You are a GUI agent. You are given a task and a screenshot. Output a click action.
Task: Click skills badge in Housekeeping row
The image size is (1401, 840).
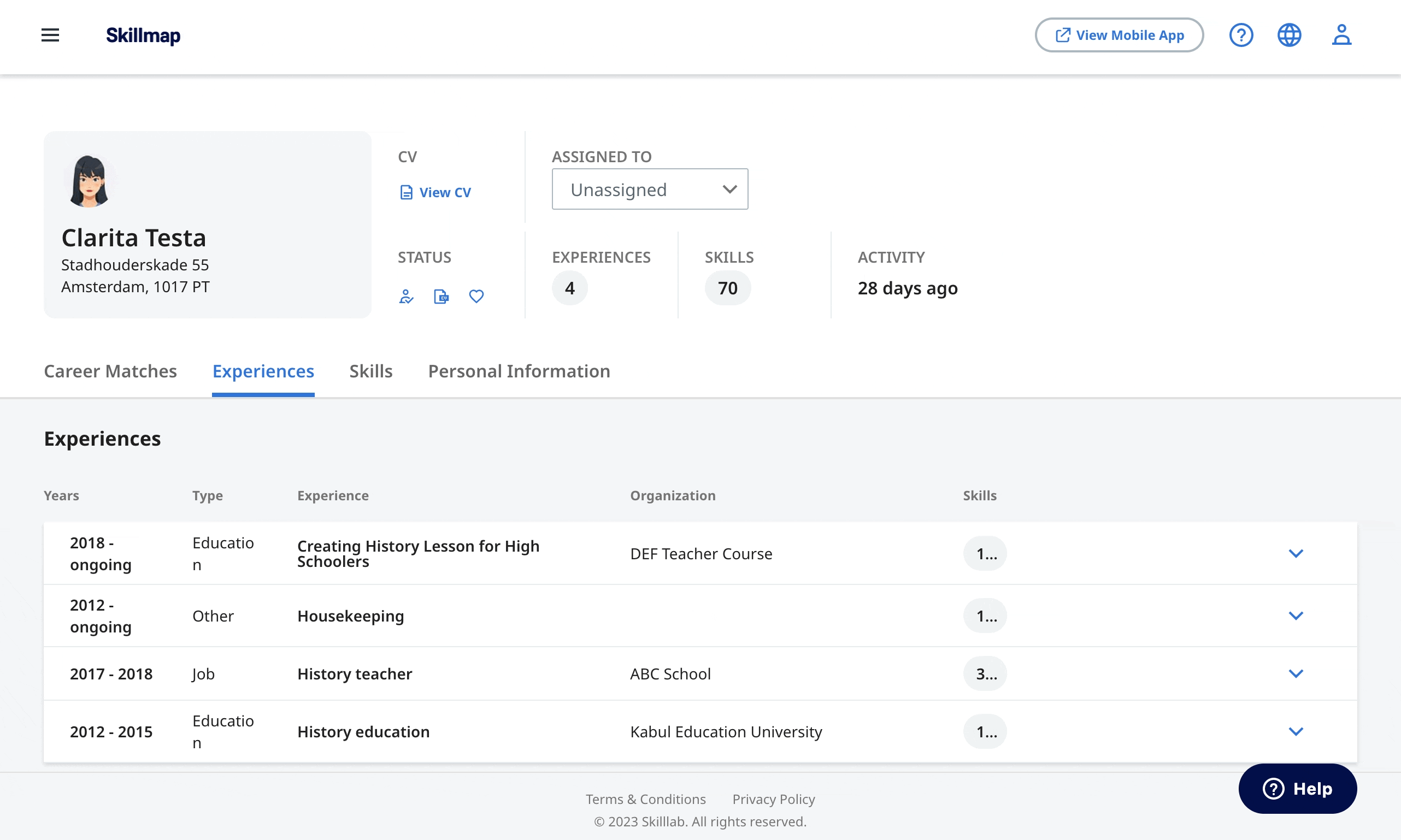click(x=985, y=616)
